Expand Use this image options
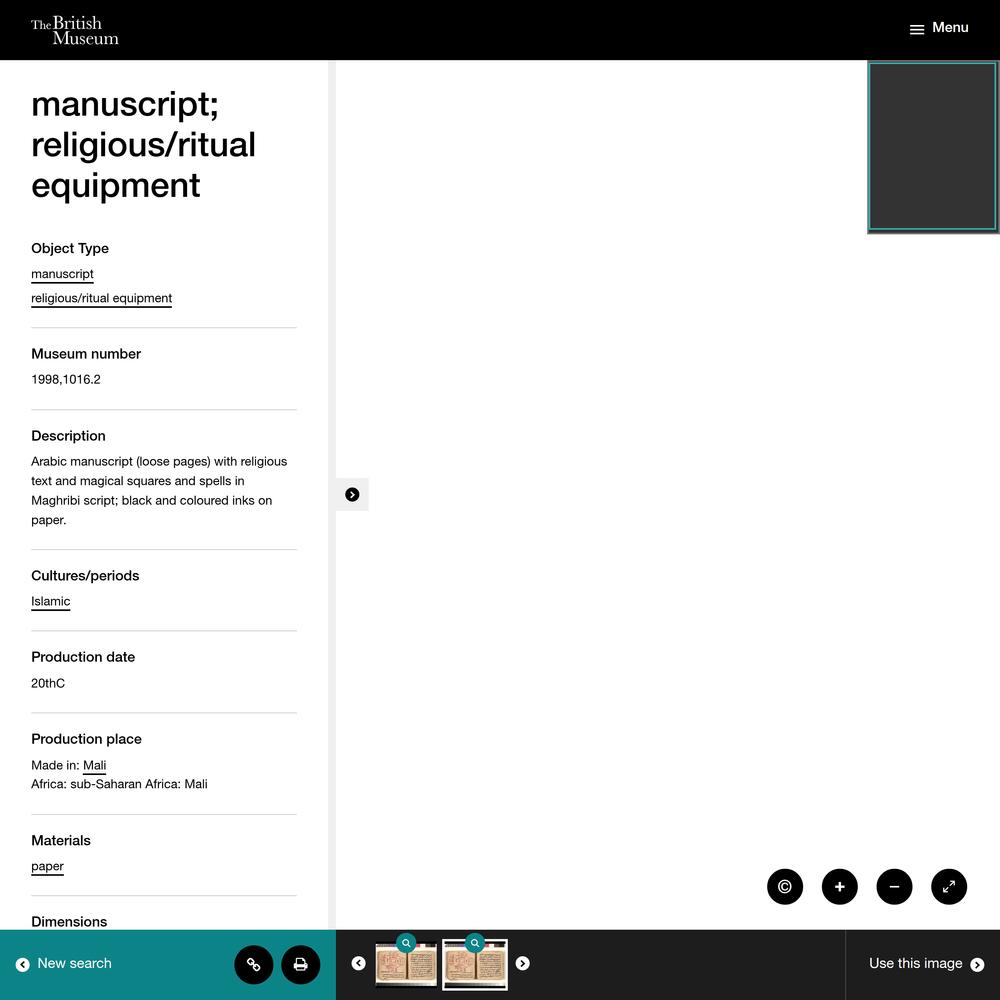Image resolution: width=1000 pixels, height=1000 pixels. pyautogui.click(x=925, y=964)
